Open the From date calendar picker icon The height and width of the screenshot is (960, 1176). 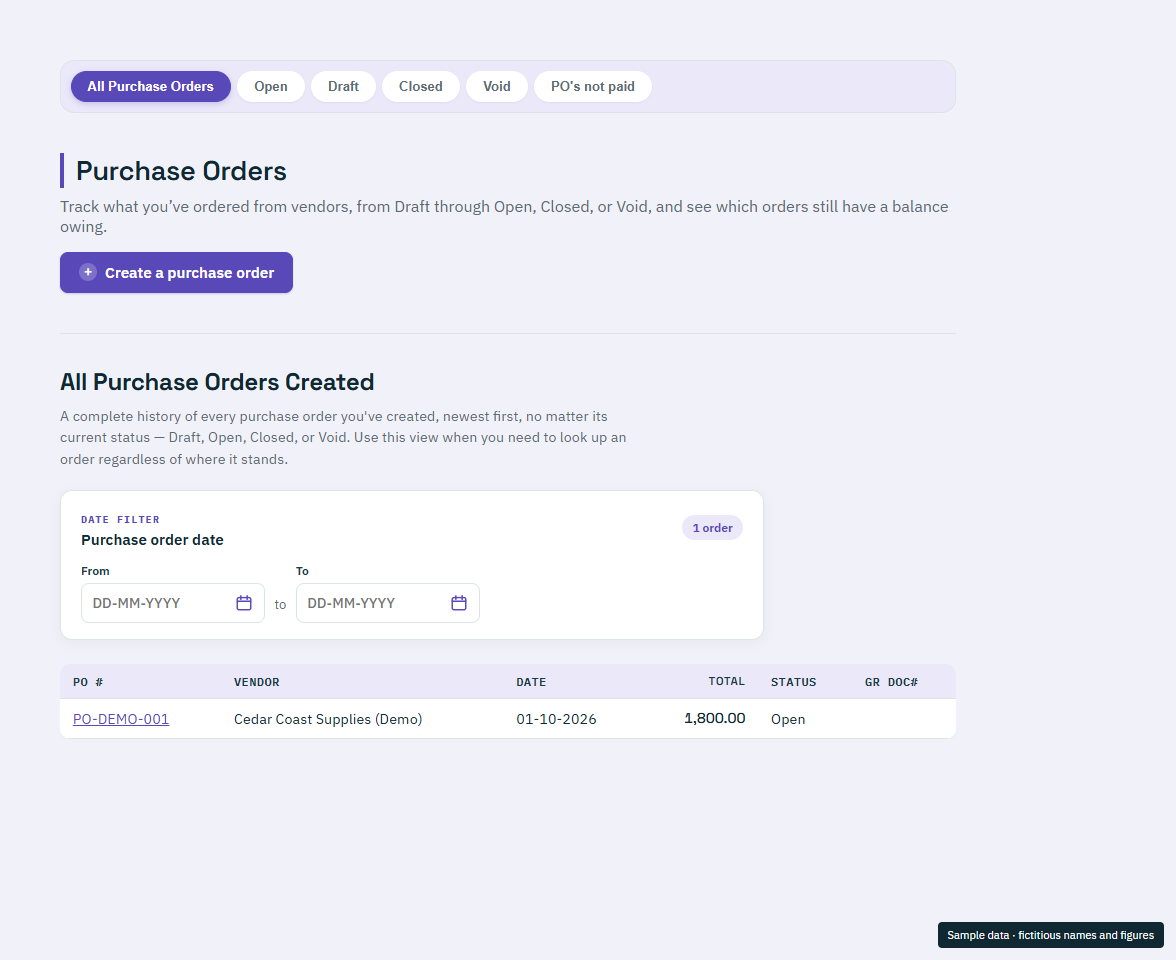(x=244, y=603)
